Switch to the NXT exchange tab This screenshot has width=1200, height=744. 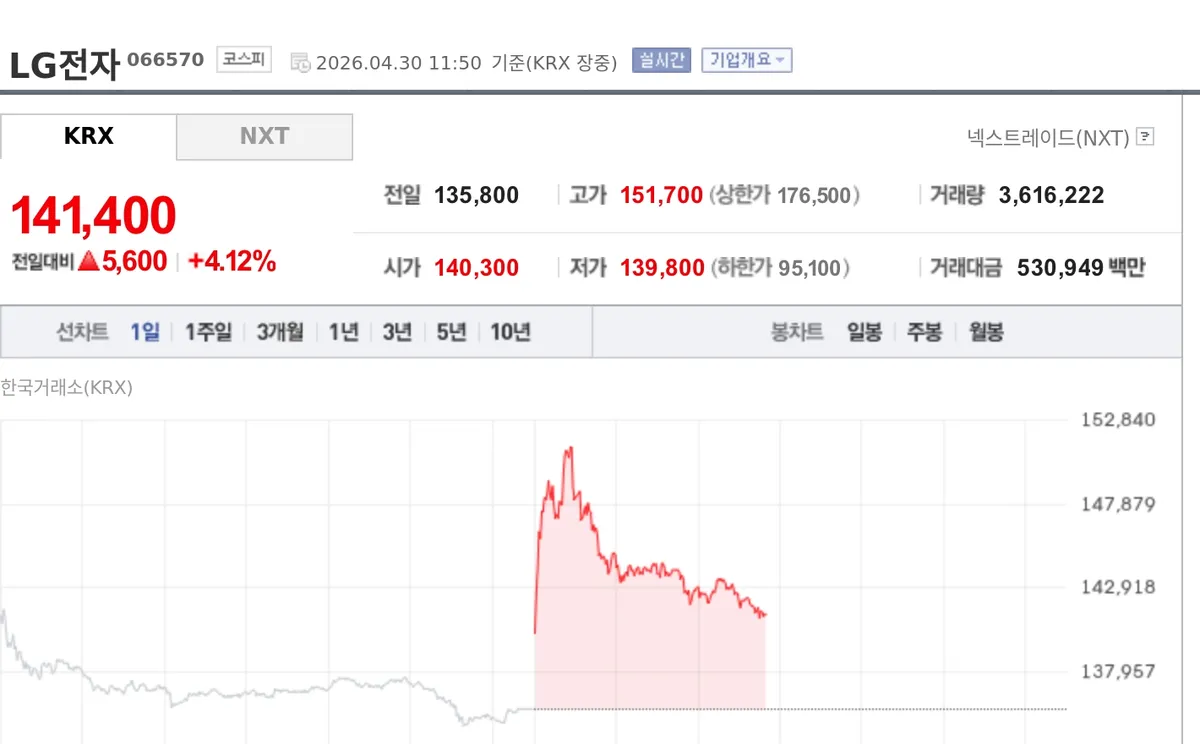264,136
